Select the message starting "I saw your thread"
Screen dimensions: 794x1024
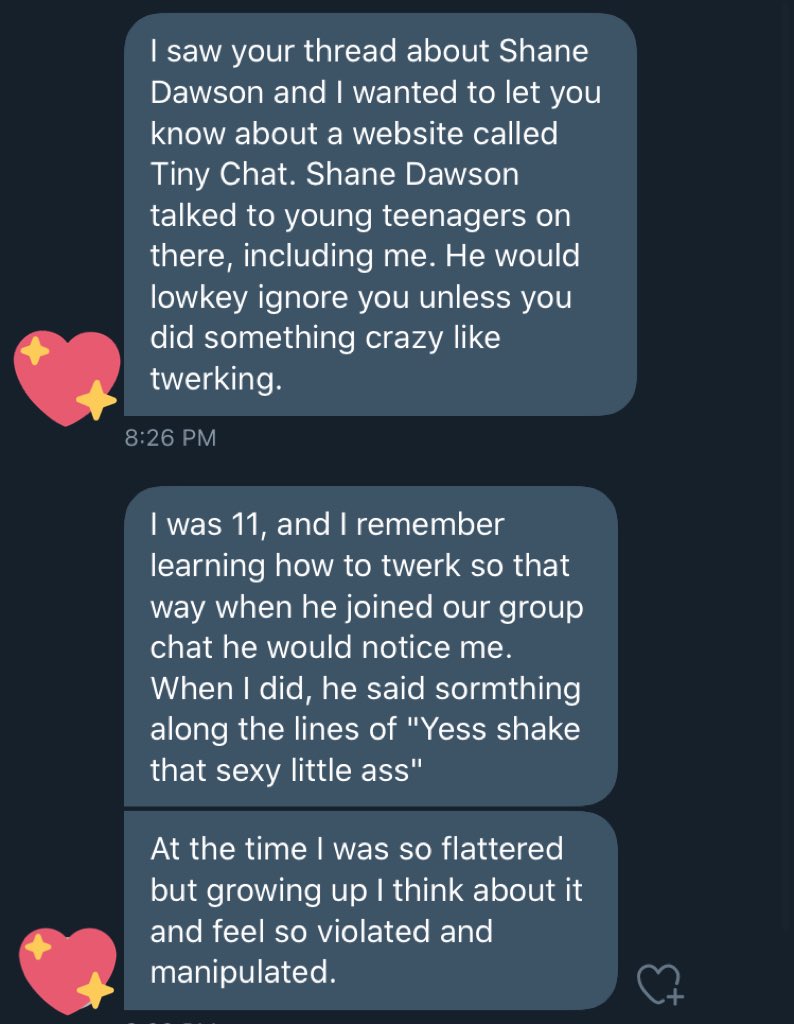tap(378, 214)
